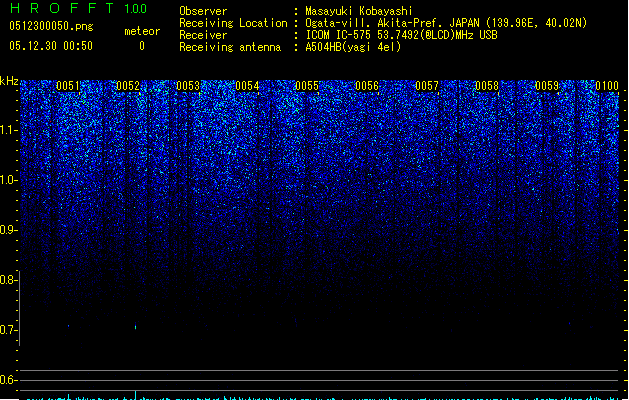Image resolution: width=629 pixels, height=400 pixels.
Task: Click the 0.9 frequency axis label
Action: [8, 230]
